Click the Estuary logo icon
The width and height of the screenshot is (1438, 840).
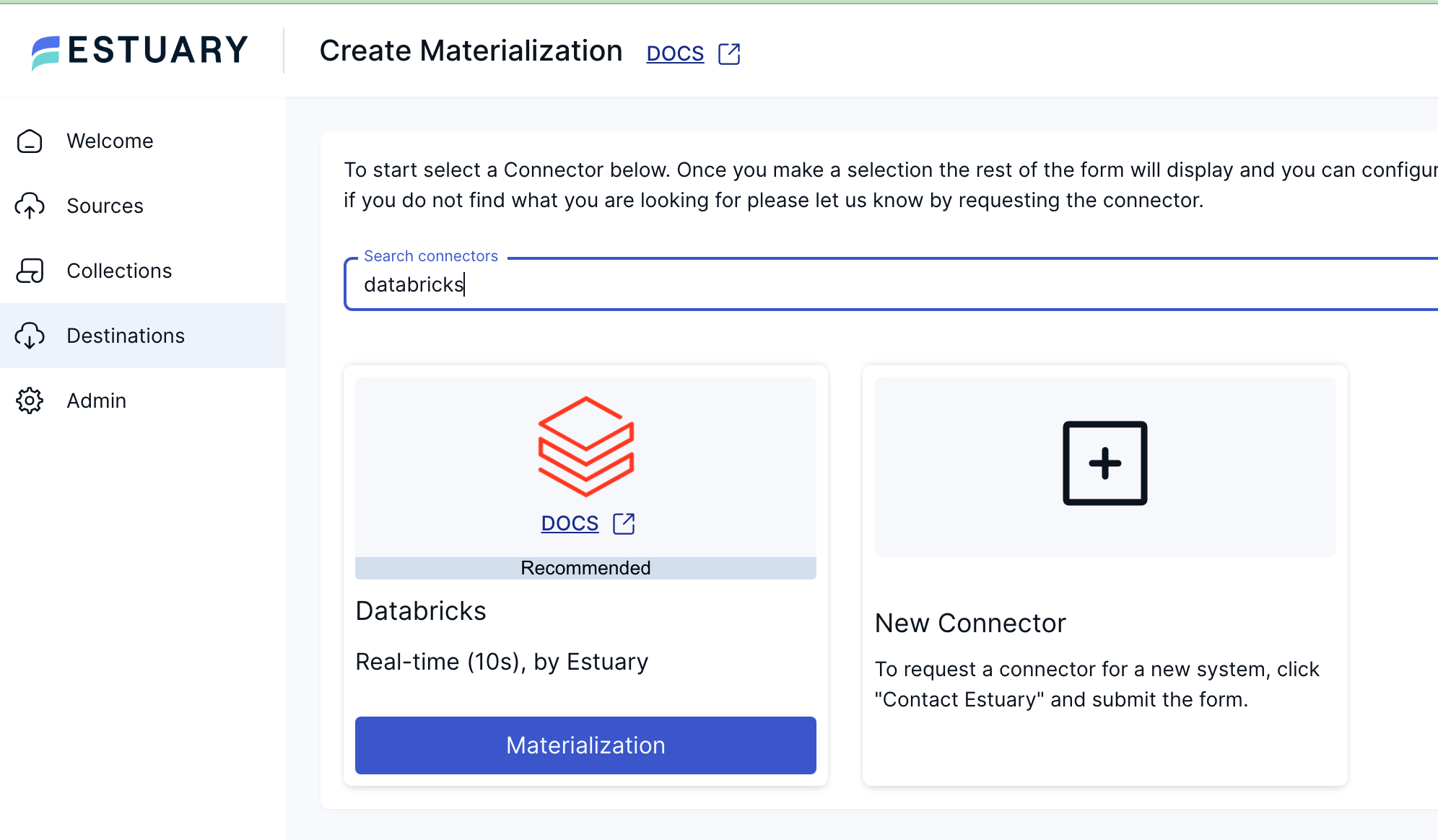point(46,53)
